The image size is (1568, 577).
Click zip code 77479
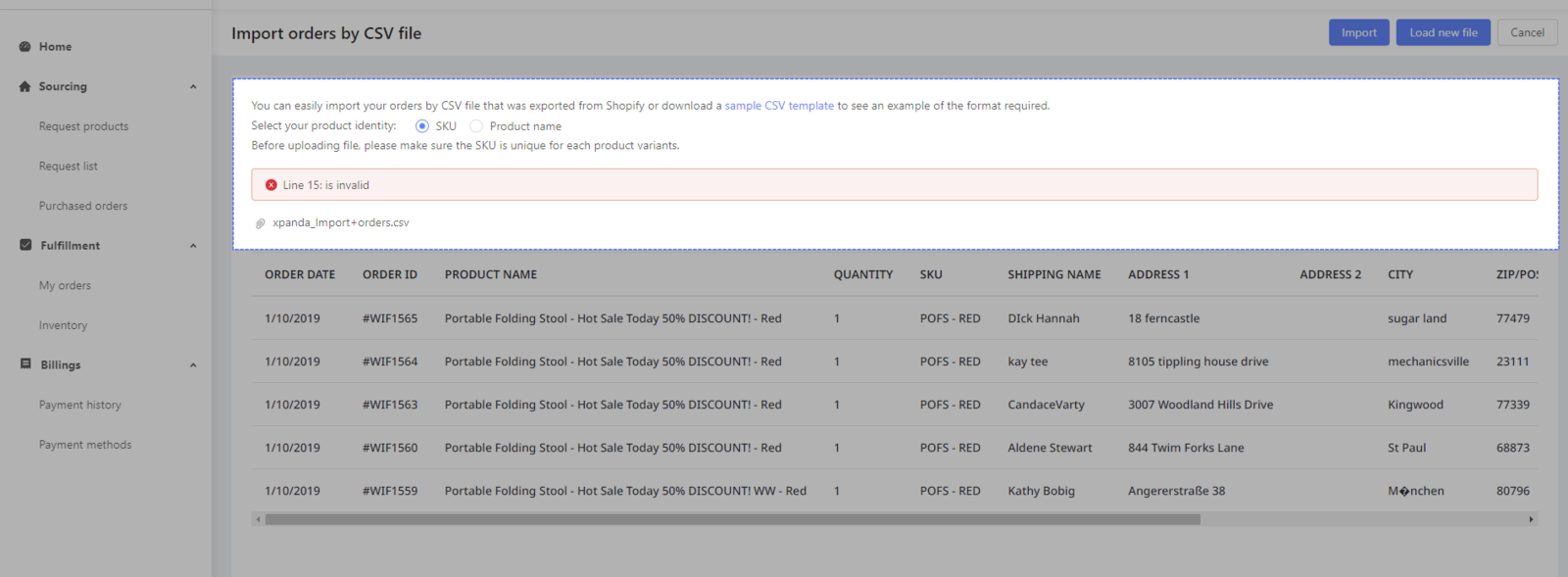tap(1513, 318)
